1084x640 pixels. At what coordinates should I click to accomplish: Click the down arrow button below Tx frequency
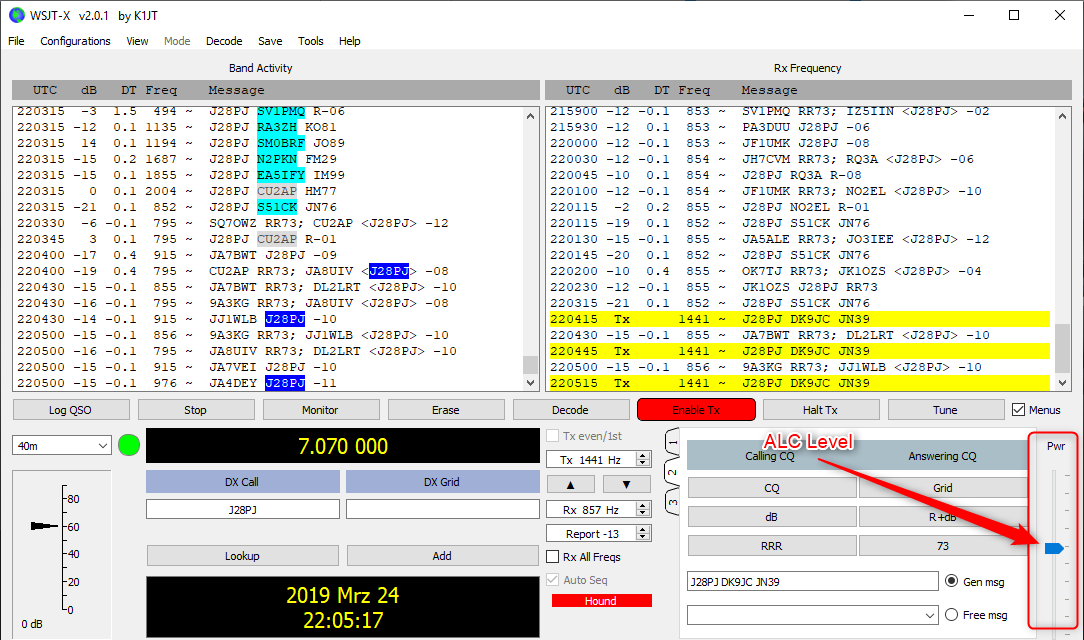(626, 484)
